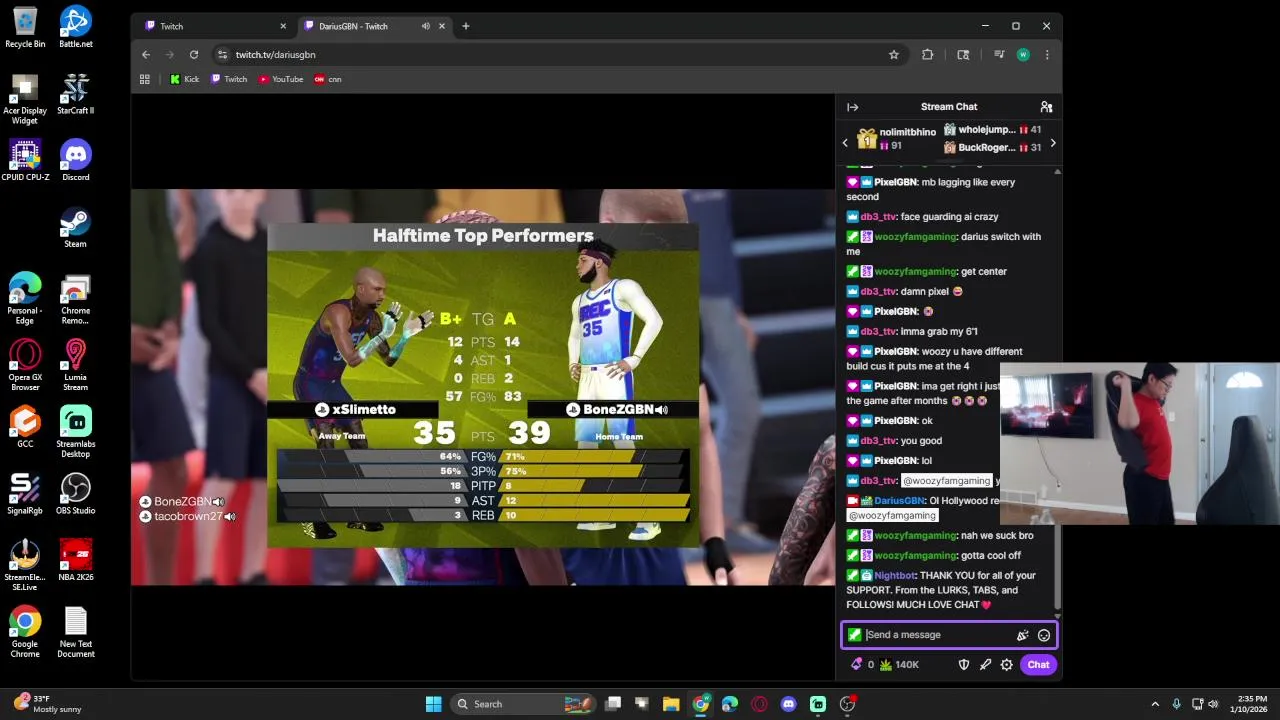Click the @woozyfamgaming mention from db3_ttv
Screen dimensions: 1280x720
point(946,481)
